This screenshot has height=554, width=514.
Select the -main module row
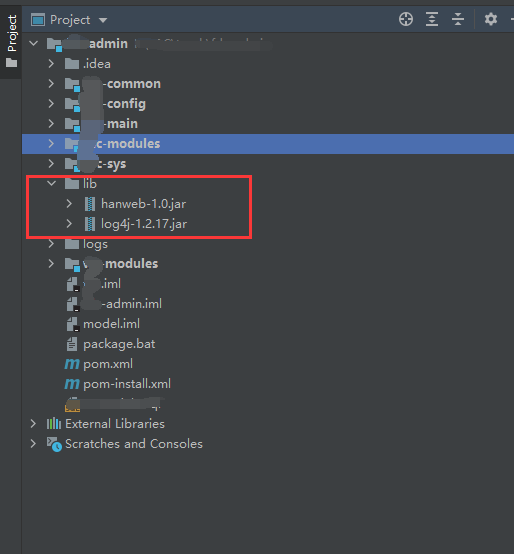click(x=268, y=124)
